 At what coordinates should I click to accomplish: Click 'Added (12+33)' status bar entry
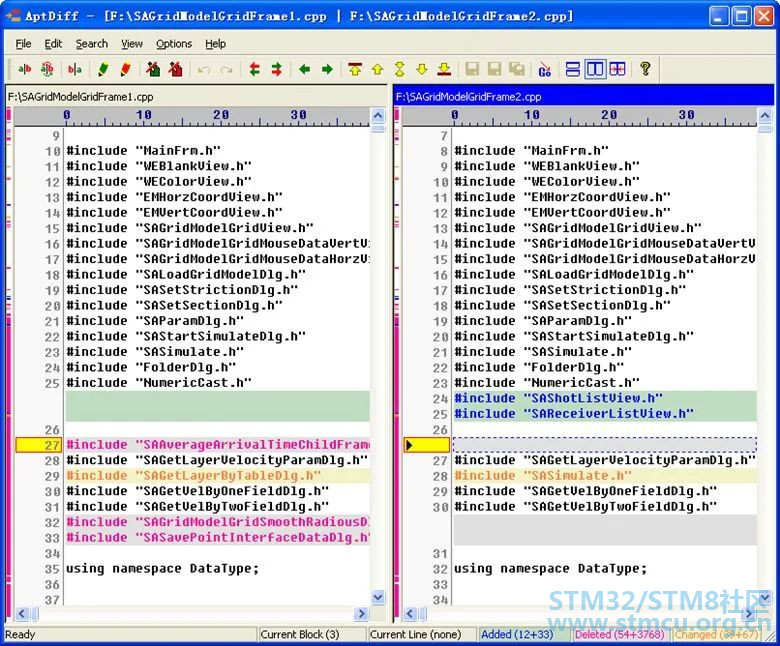[517, 635]
